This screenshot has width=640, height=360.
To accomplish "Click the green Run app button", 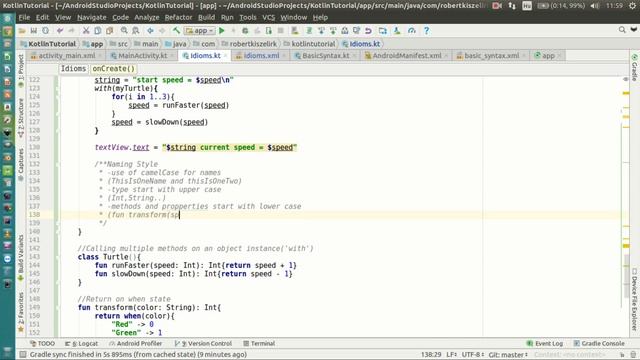I will point(222,31).
